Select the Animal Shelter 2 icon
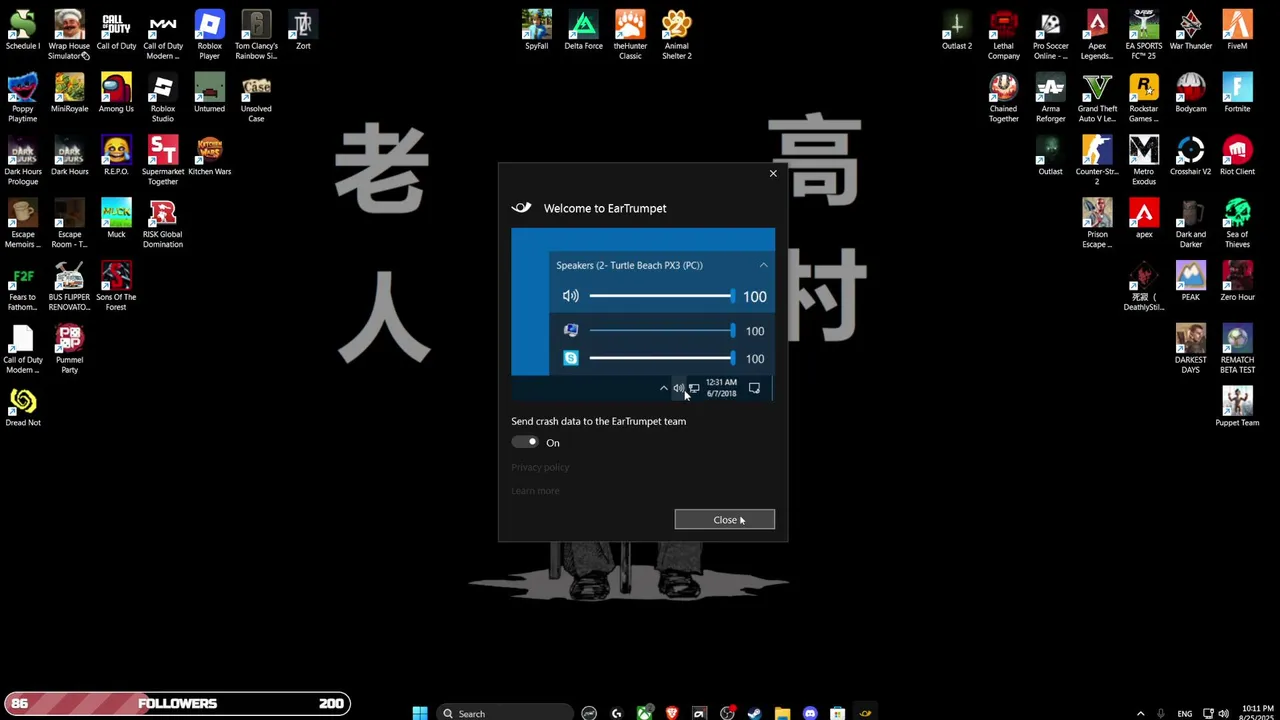The height and width of the screenshot is (720, 1280). [x=677, y=36]
